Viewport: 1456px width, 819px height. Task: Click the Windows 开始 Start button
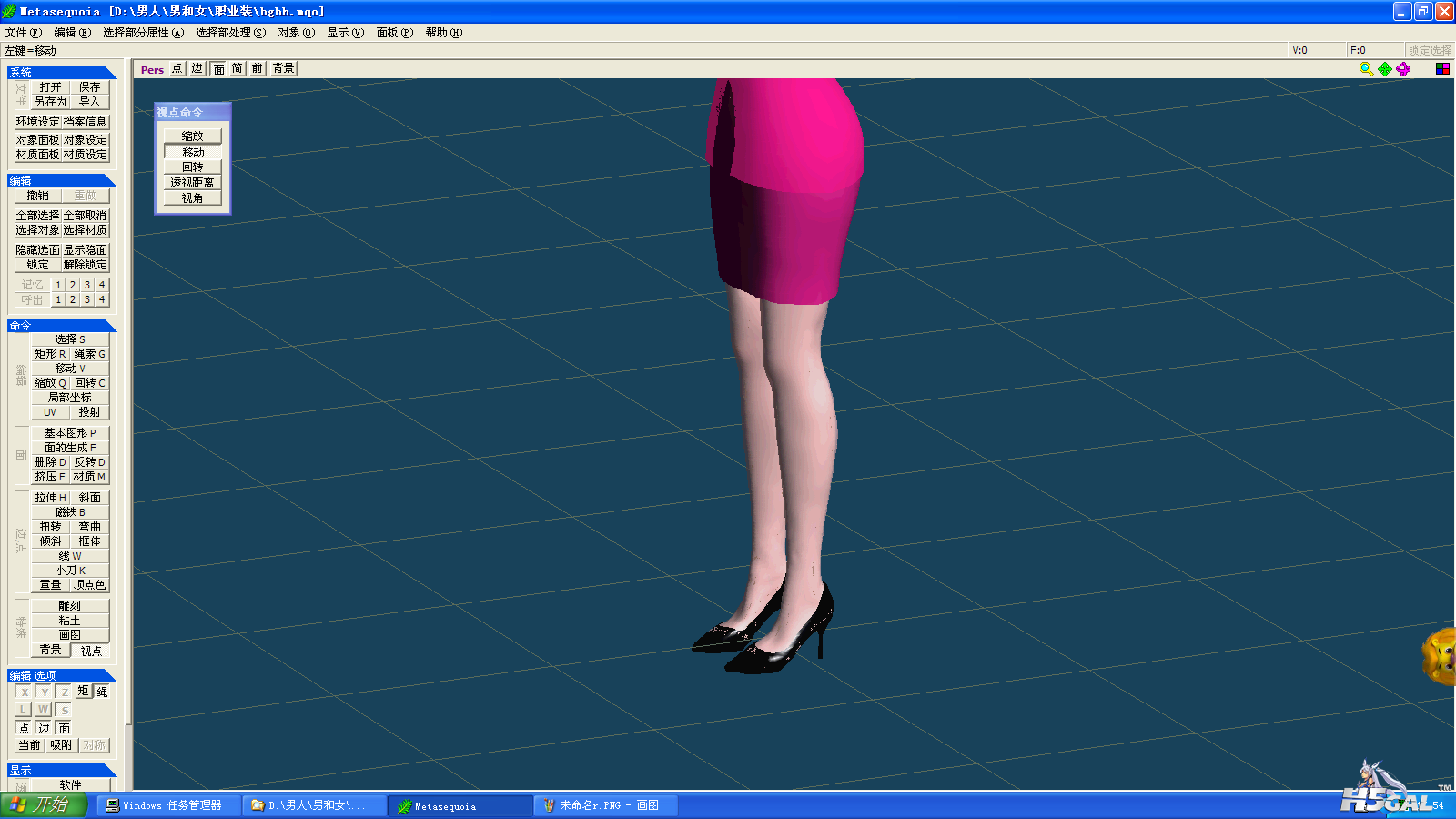[x=43, y=804]
